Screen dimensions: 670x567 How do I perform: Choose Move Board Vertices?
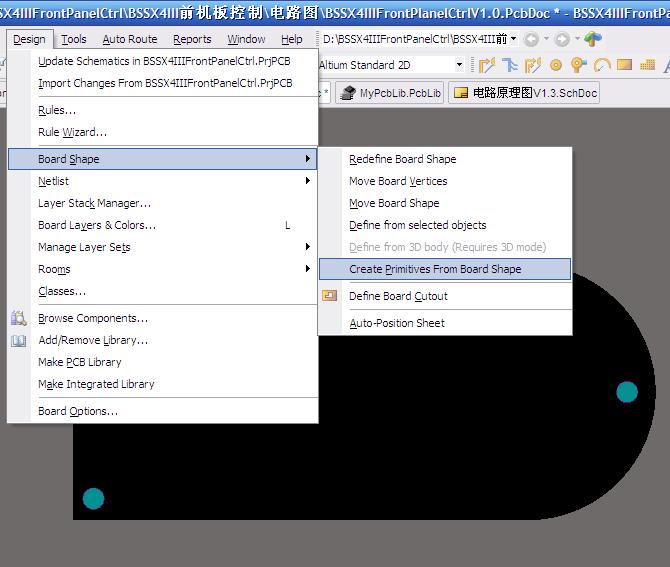click(445, 181)
